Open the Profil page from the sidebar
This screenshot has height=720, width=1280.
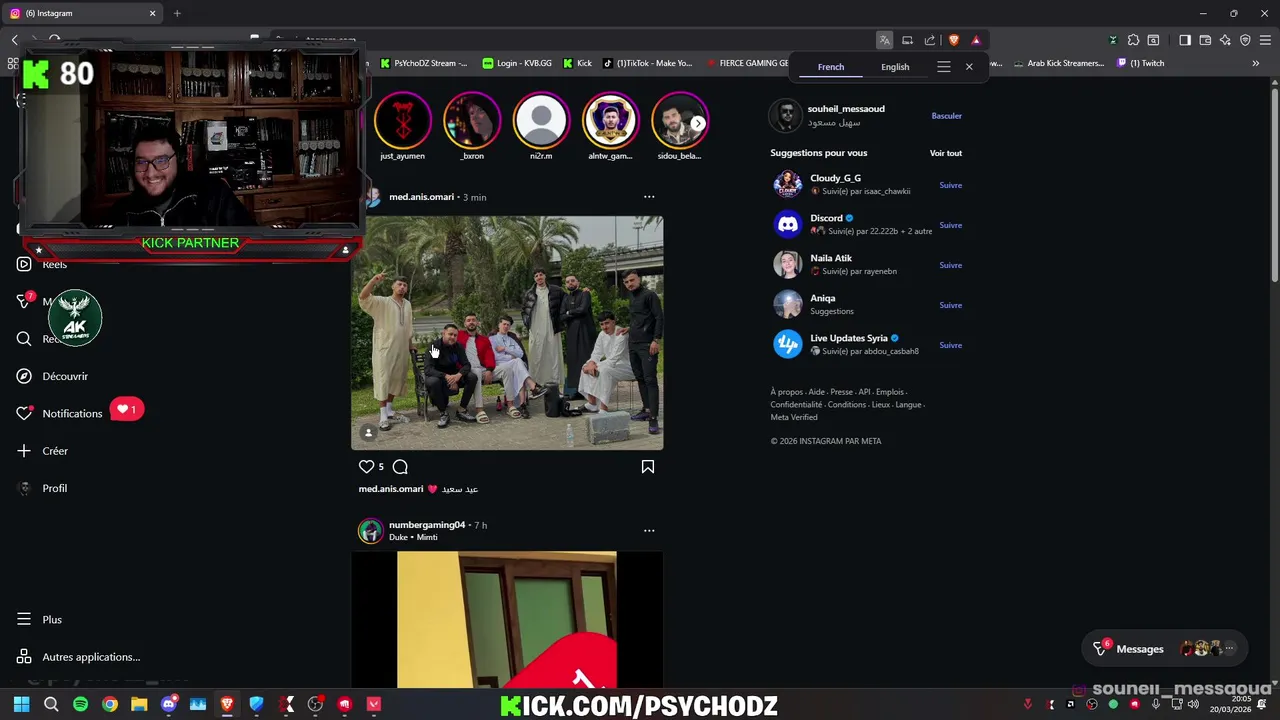(43, 488)
